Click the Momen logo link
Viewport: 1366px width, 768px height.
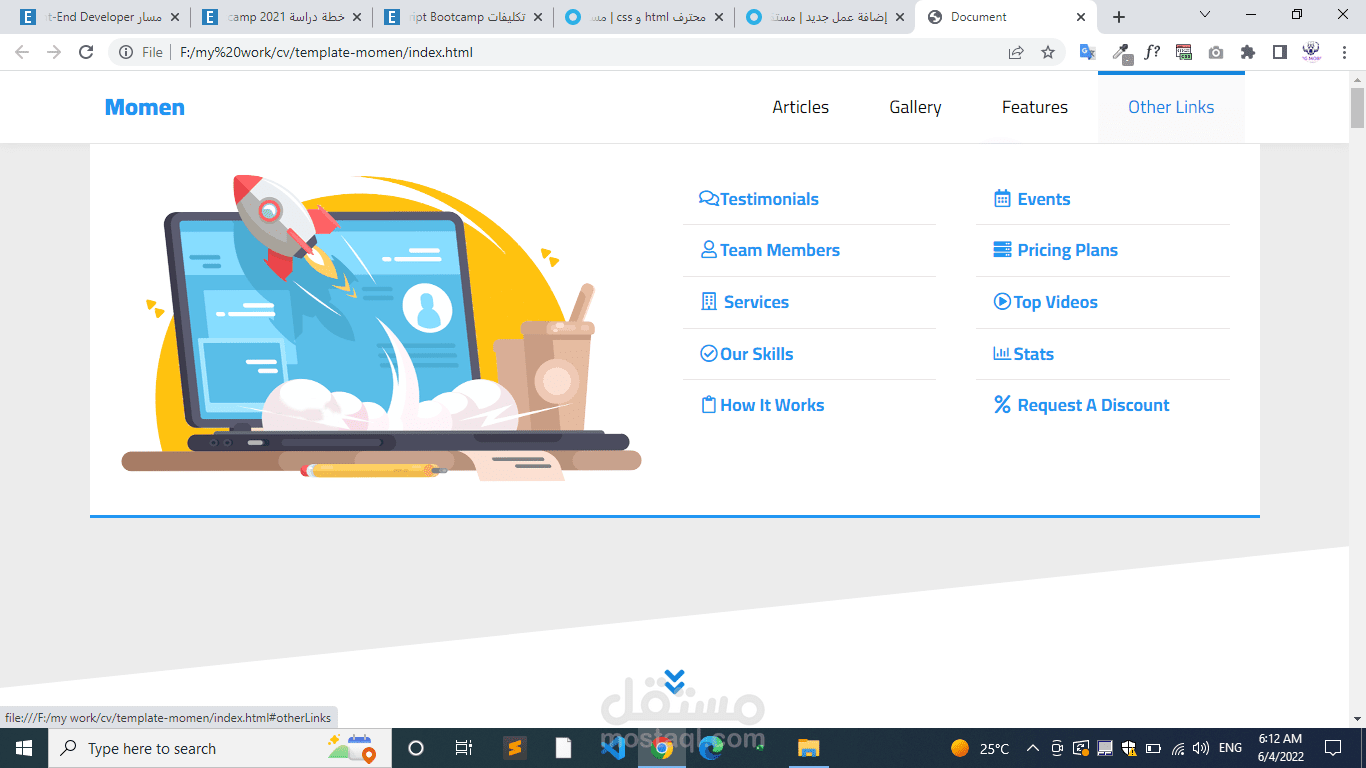(x=144, y=107)
